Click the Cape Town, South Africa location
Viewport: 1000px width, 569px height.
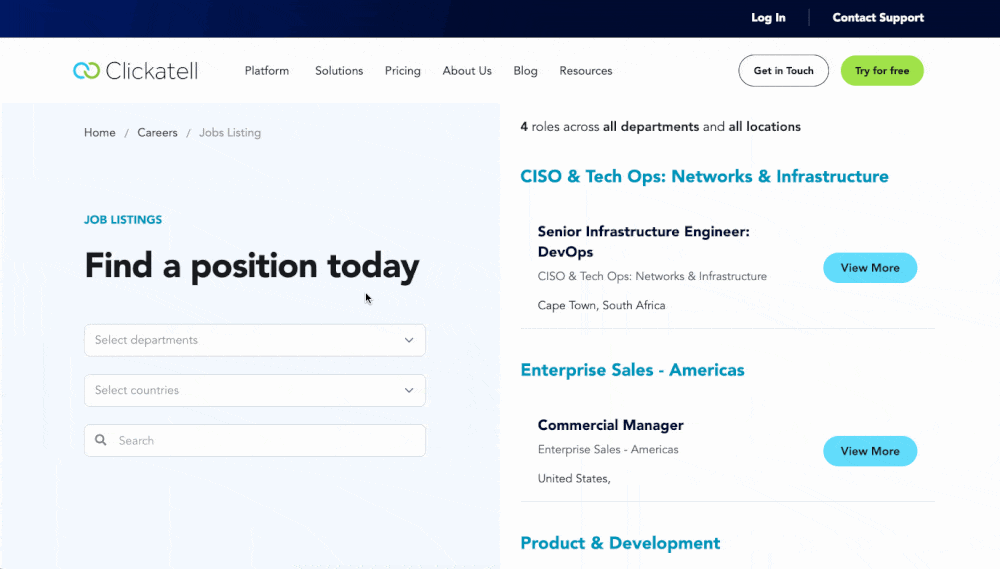(x=601, y=306)
